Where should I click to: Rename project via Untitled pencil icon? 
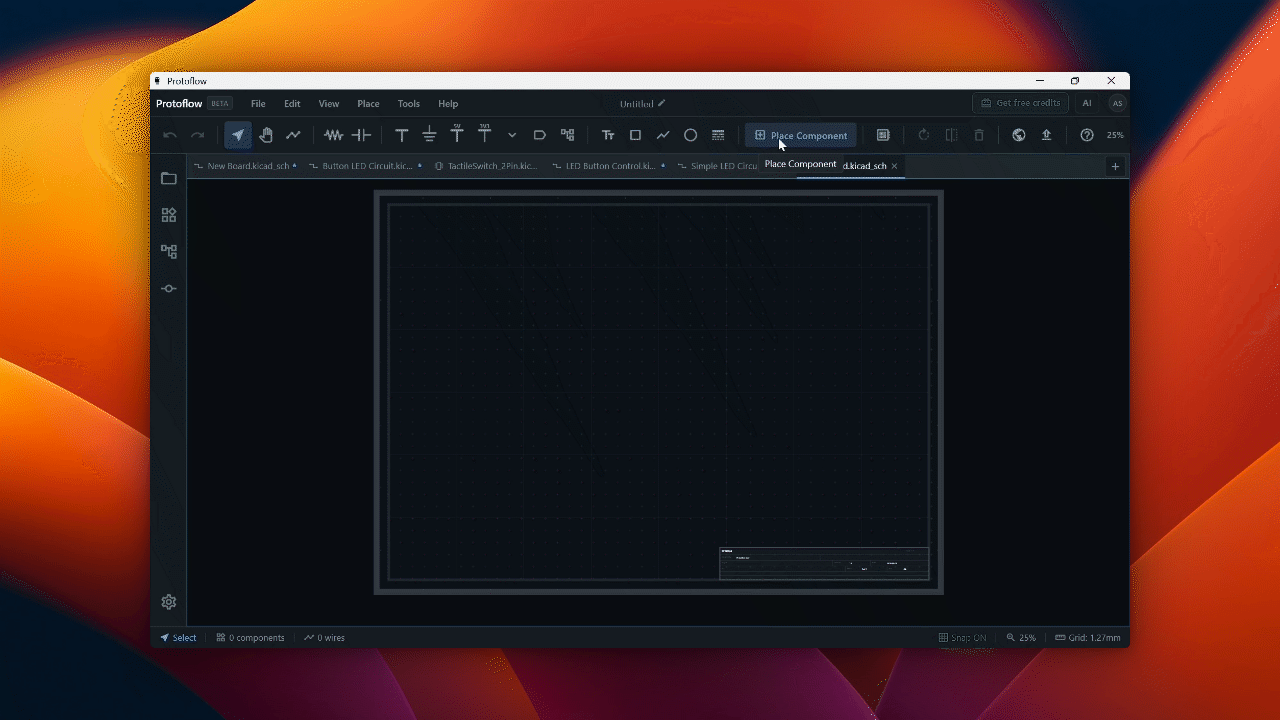coord(661,103)
